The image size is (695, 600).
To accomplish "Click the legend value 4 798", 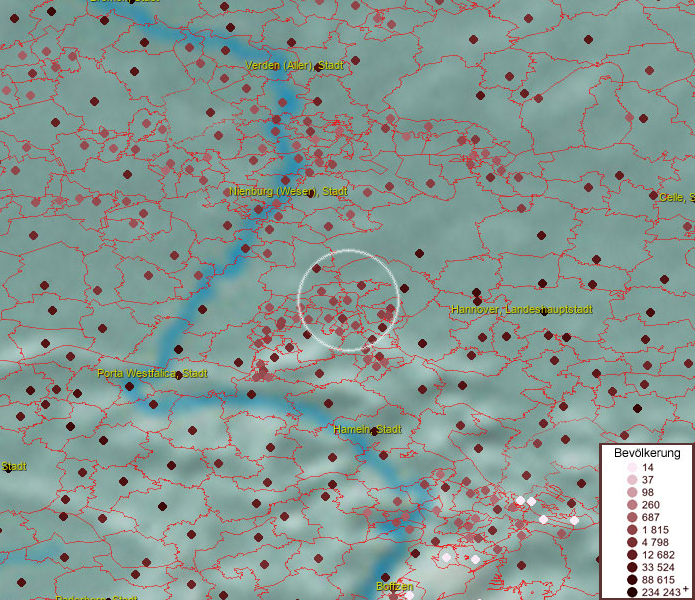I will [655, 542].
